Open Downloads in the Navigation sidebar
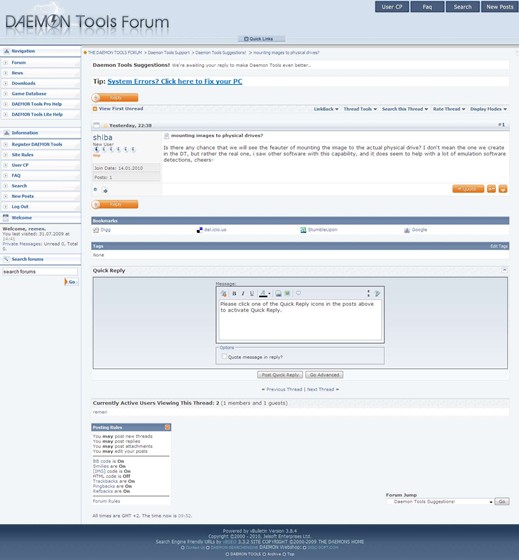 tap(23, 83)
